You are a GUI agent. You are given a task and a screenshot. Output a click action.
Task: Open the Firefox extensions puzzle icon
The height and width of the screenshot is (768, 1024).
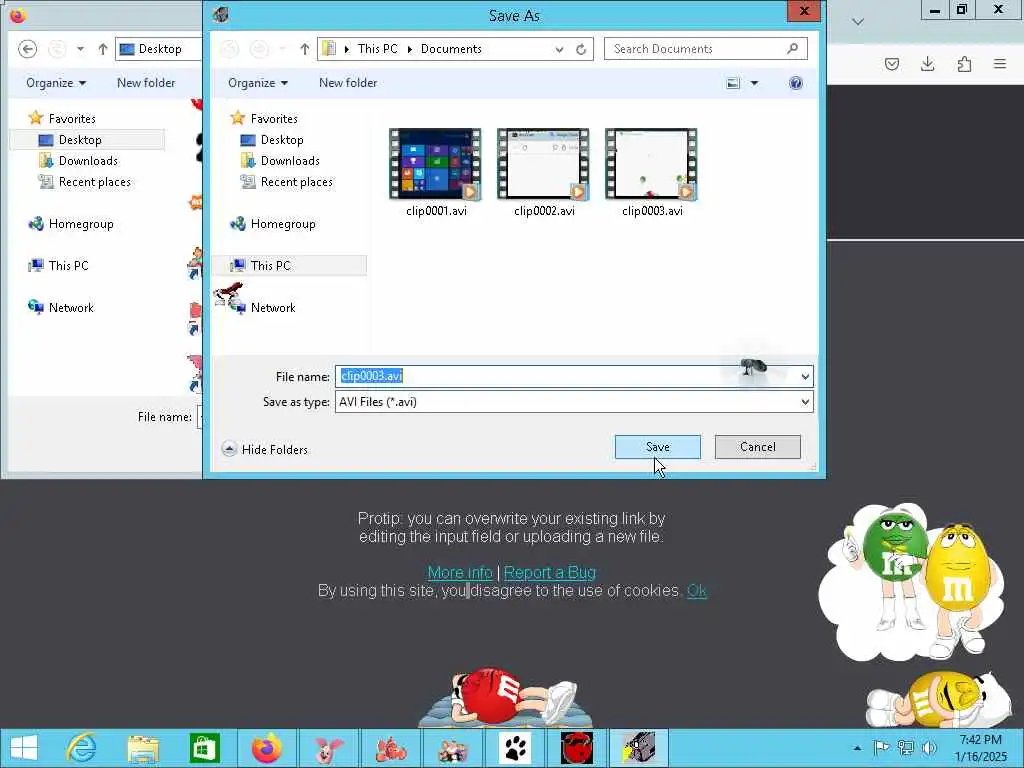964,64
